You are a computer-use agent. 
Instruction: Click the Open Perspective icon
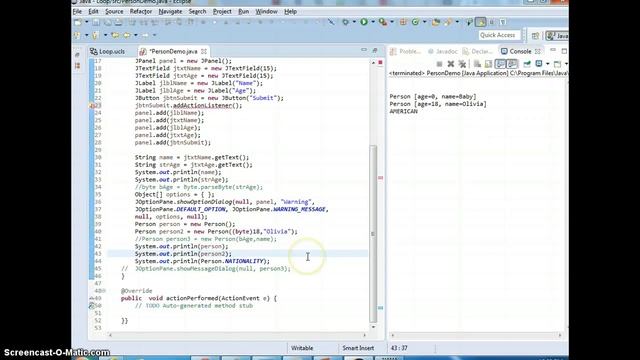point(536,36)
